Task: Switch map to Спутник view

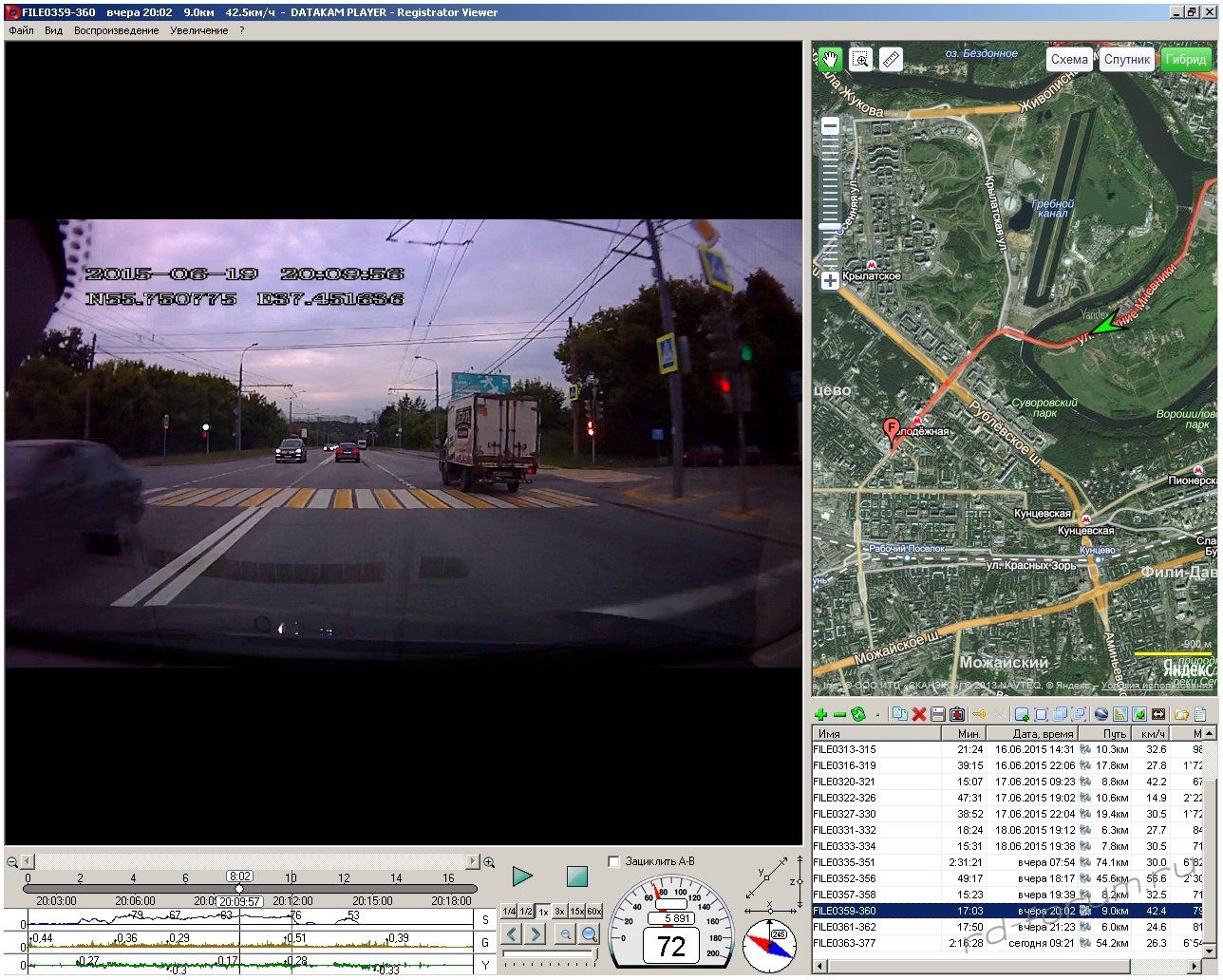Action: coord(1127,59)
